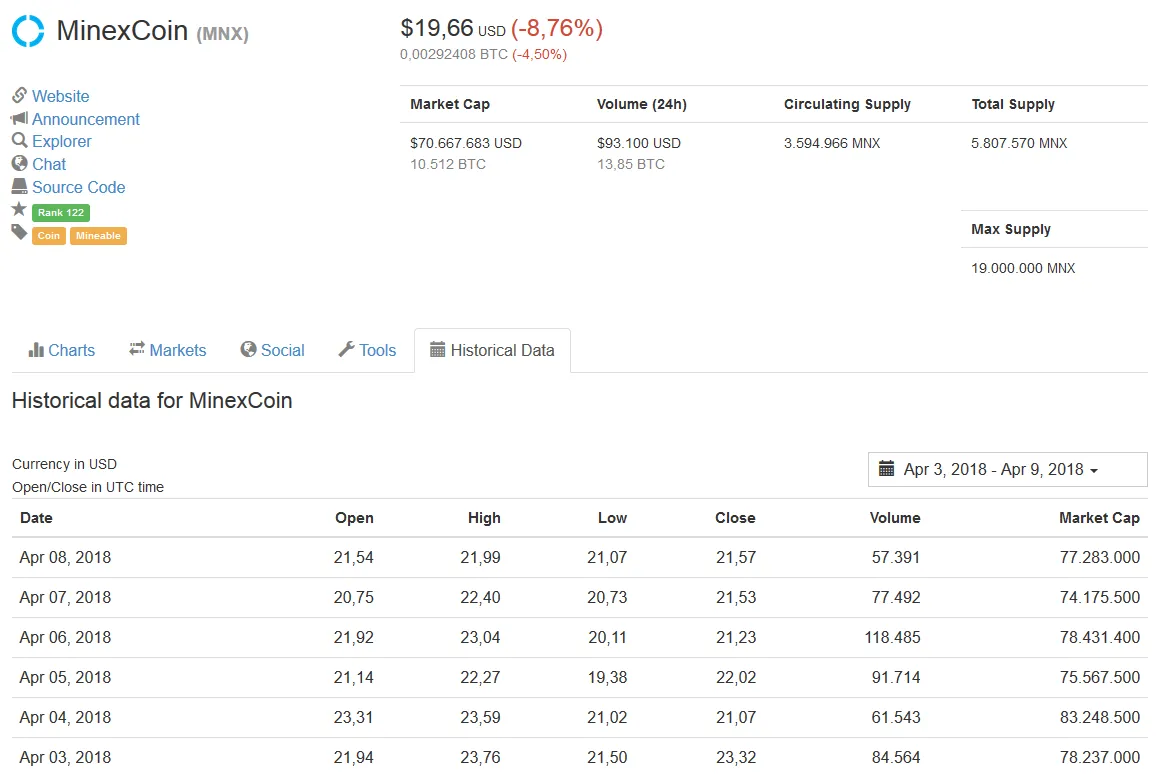Open the Explorer link
This screenshot has width=1168, height=784.
click(62, 142)
